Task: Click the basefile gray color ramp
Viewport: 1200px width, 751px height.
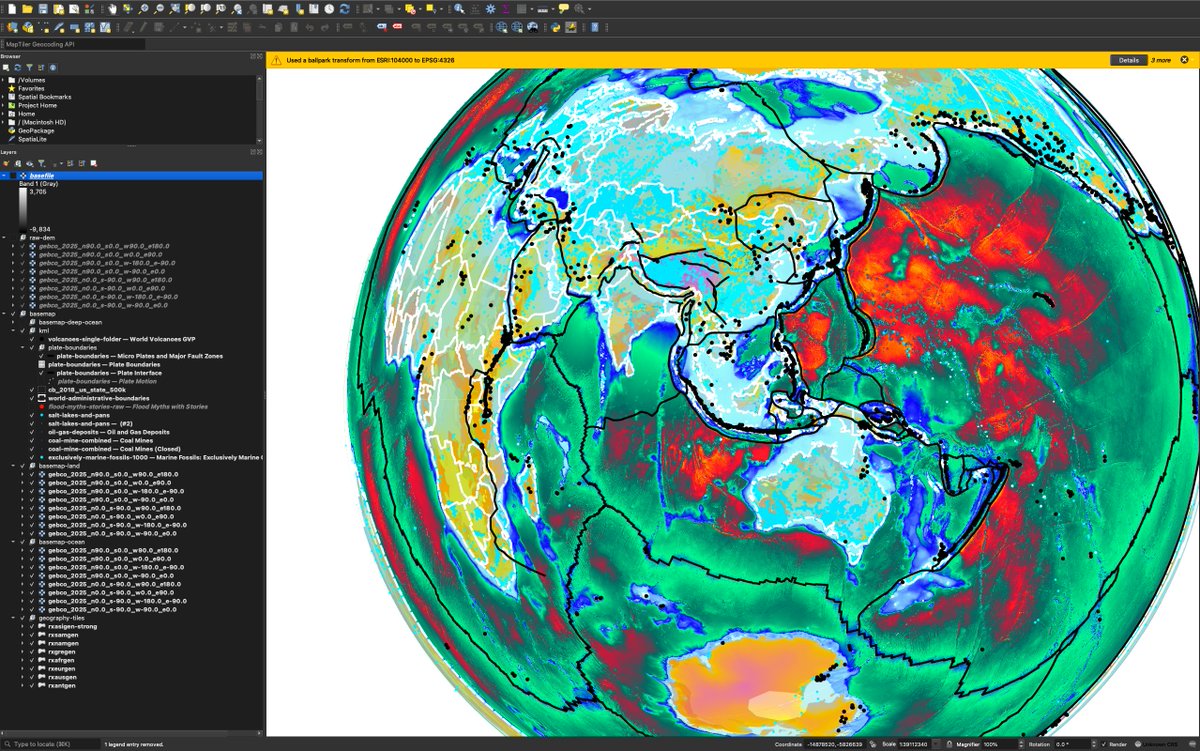Action: 23,210
